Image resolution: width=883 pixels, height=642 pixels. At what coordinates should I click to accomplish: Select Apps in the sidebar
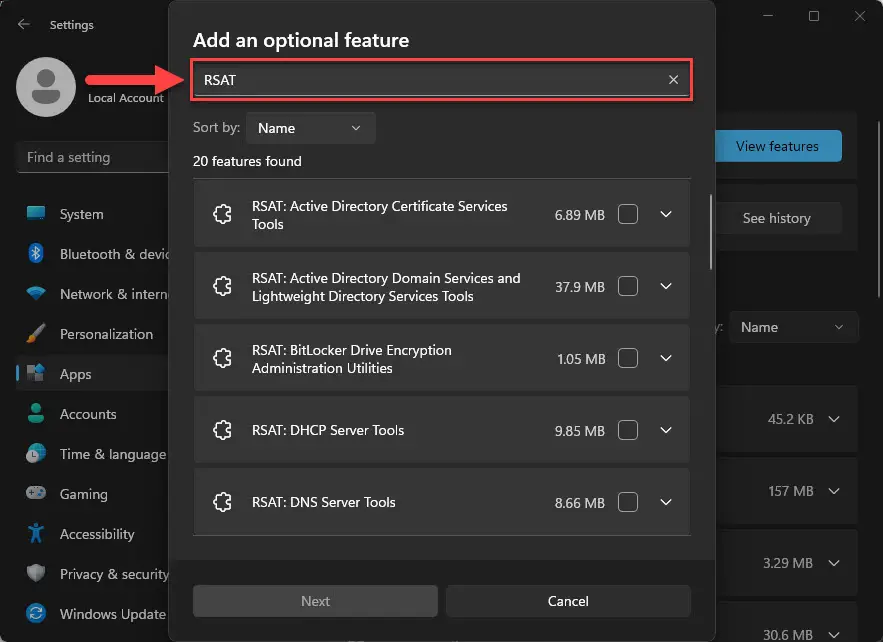(x=93, y=374)
